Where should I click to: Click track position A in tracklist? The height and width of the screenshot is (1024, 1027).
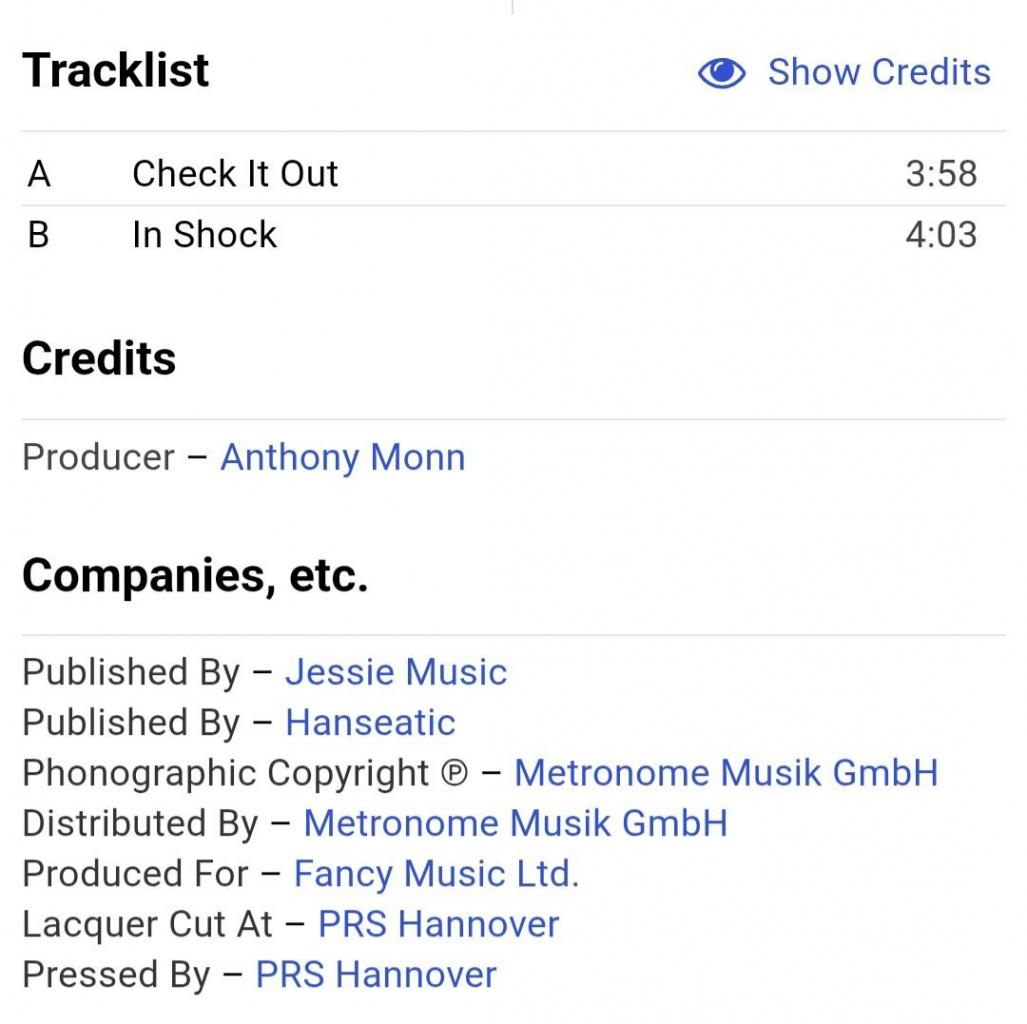pos(38,174)
